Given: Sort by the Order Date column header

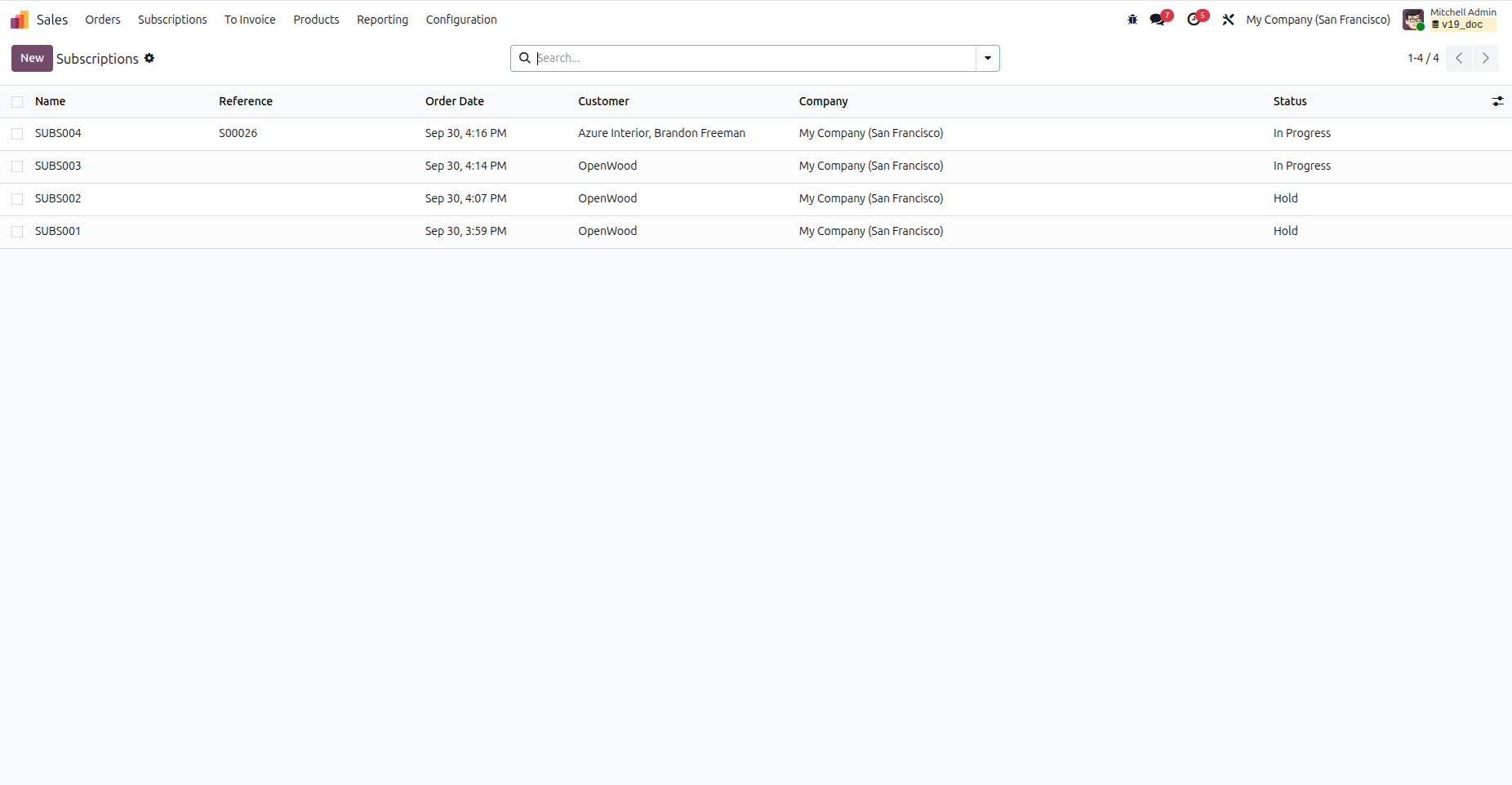Looking at the screenshot, I should pos(455,101).
